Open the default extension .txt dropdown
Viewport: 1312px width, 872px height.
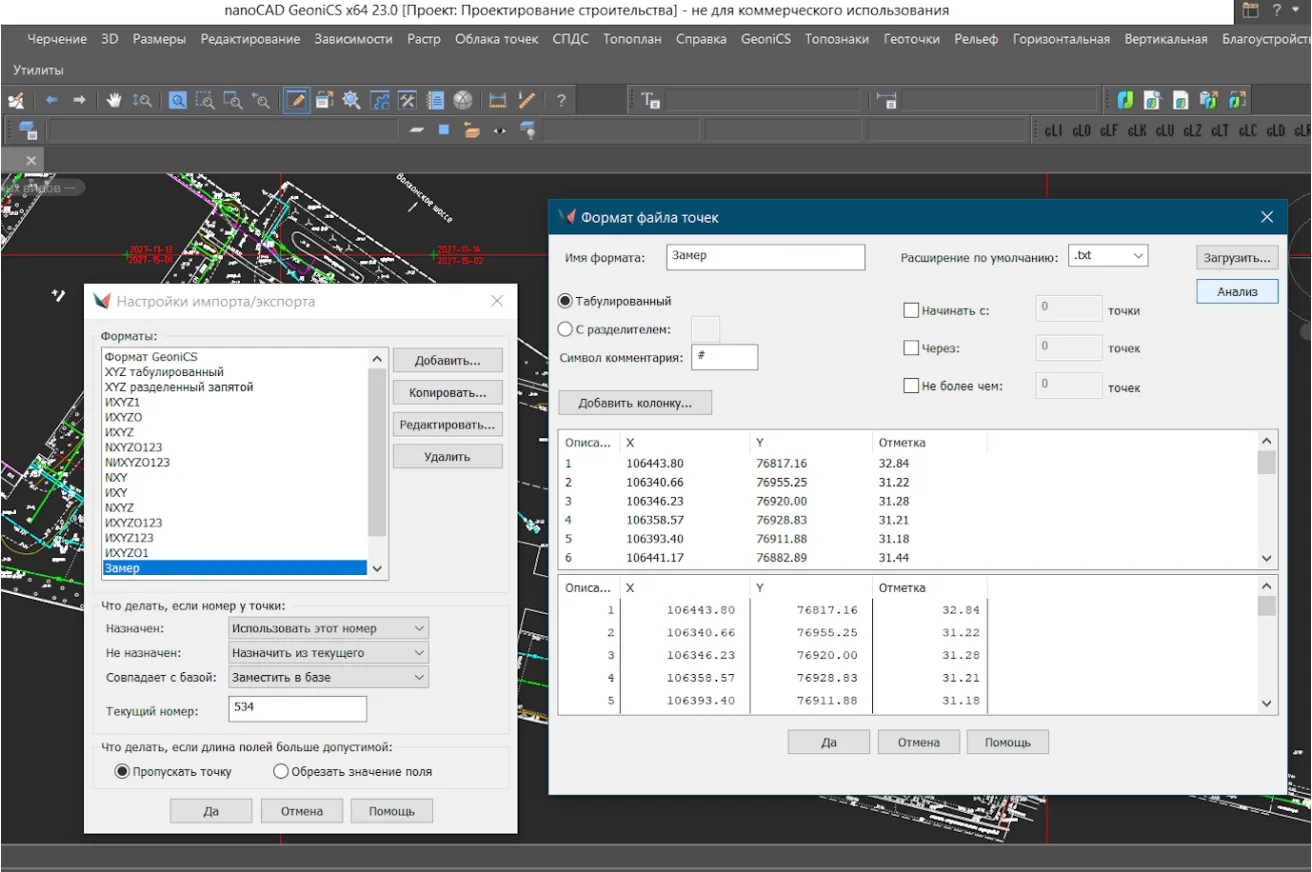tap(1108, 256)
